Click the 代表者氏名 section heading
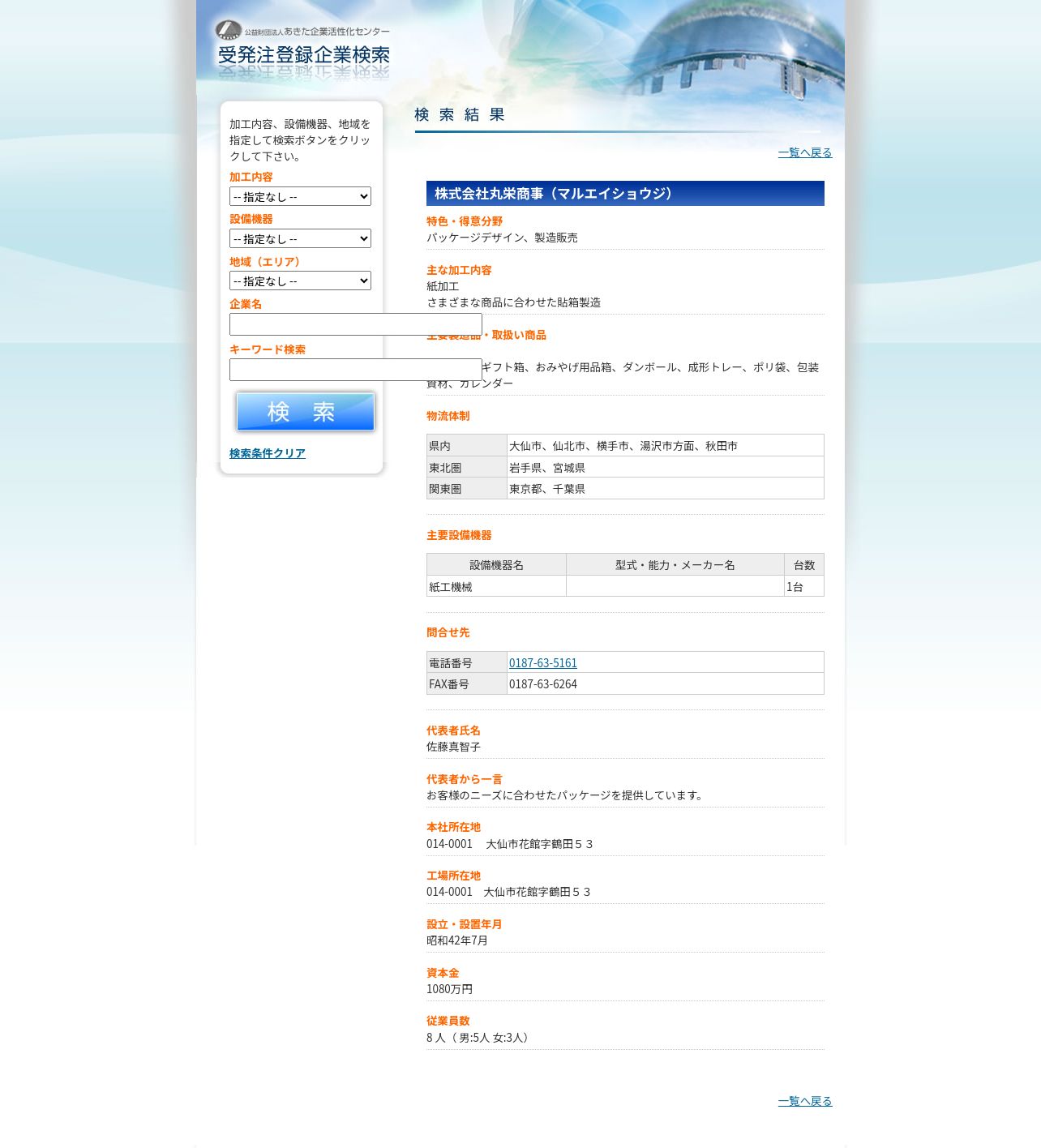Image resolution: width=1041 pixels, height=1148 pixels. (x=454, y=730)
